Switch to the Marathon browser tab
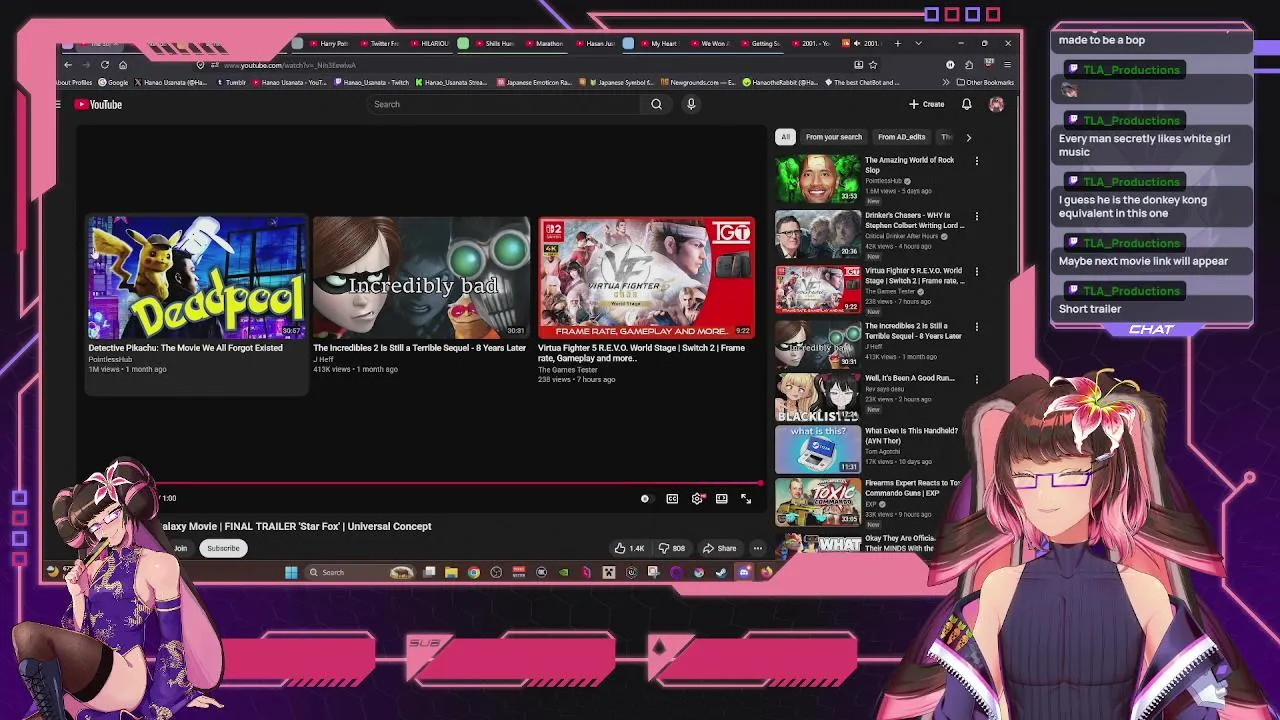1280x720 pixels. [x=545, y=43]
